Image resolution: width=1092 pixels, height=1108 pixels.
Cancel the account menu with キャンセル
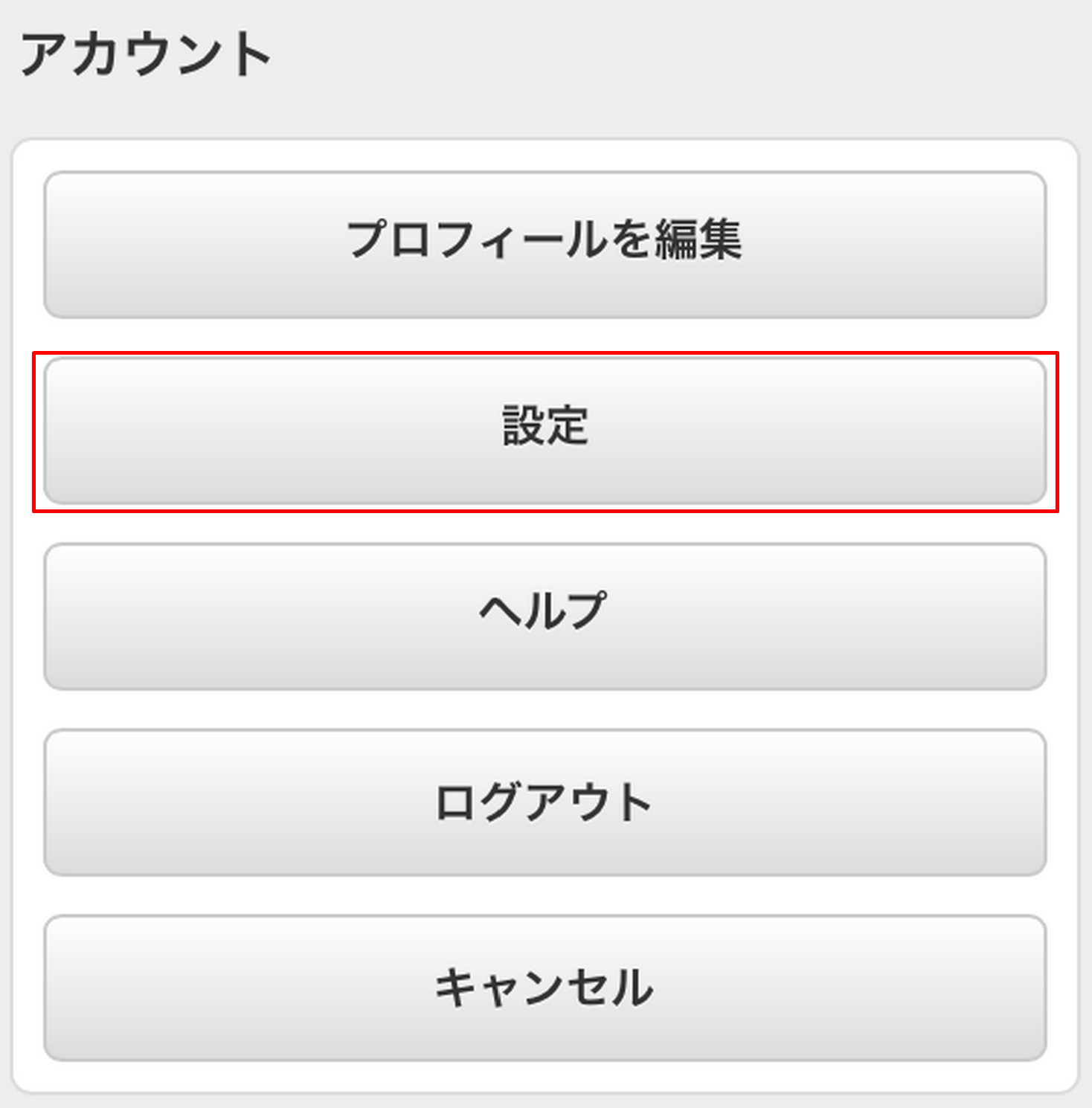point(545,988)
